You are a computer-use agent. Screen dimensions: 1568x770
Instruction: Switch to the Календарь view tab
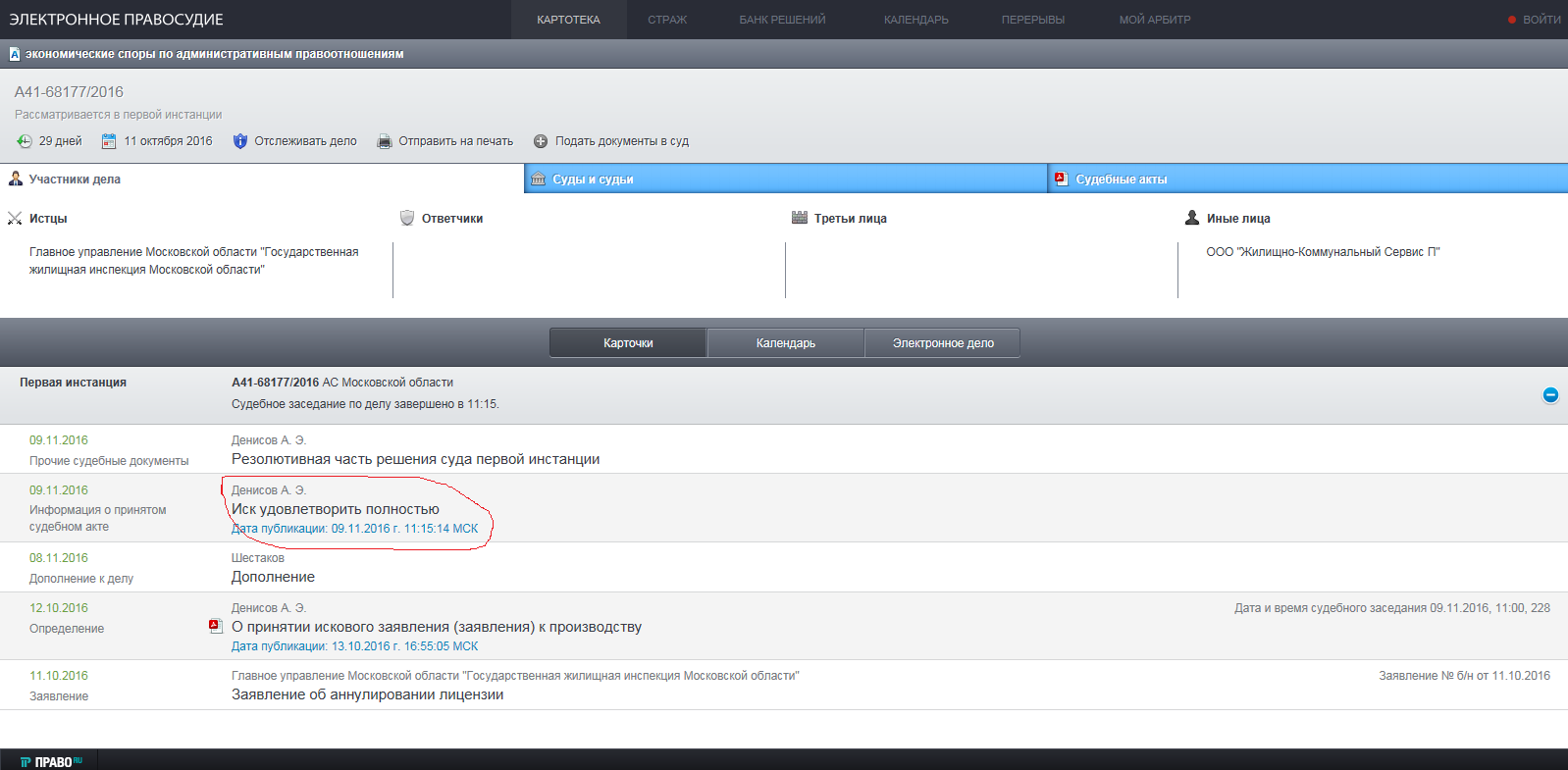(785, 343)
